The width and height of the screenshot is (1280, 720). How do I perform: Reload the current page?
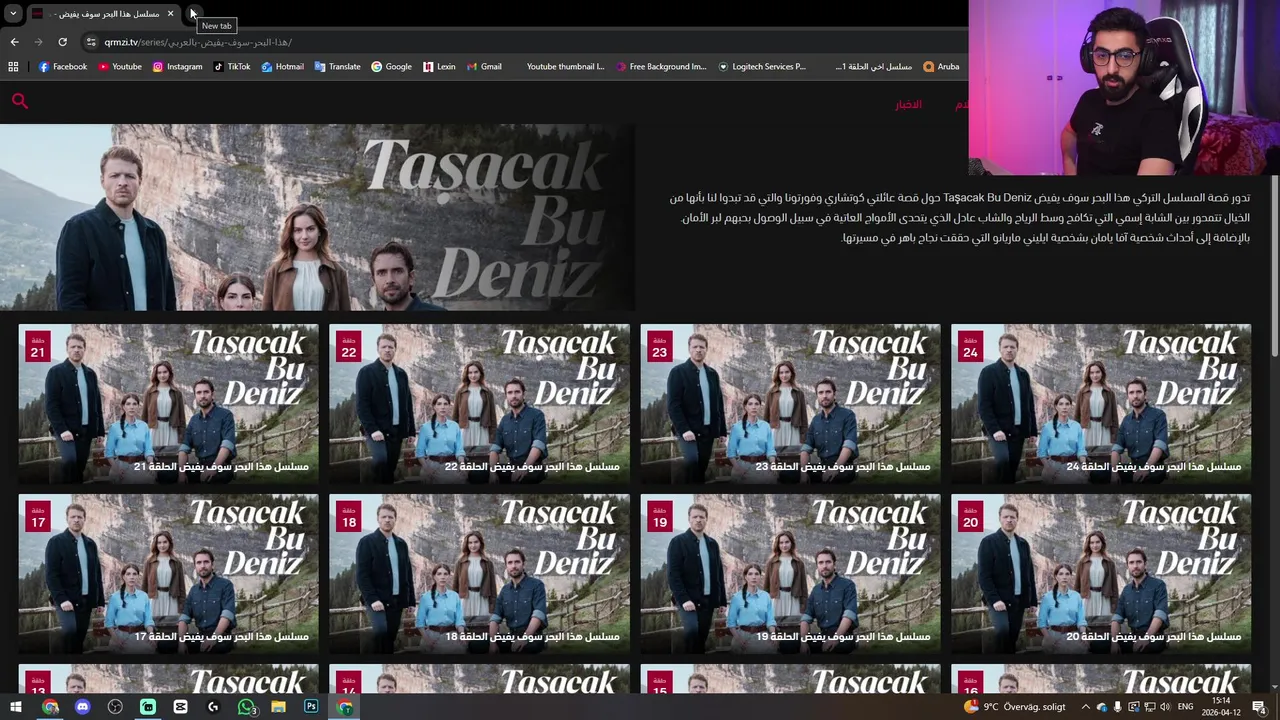pyautogui.click(x=62, y=42)
